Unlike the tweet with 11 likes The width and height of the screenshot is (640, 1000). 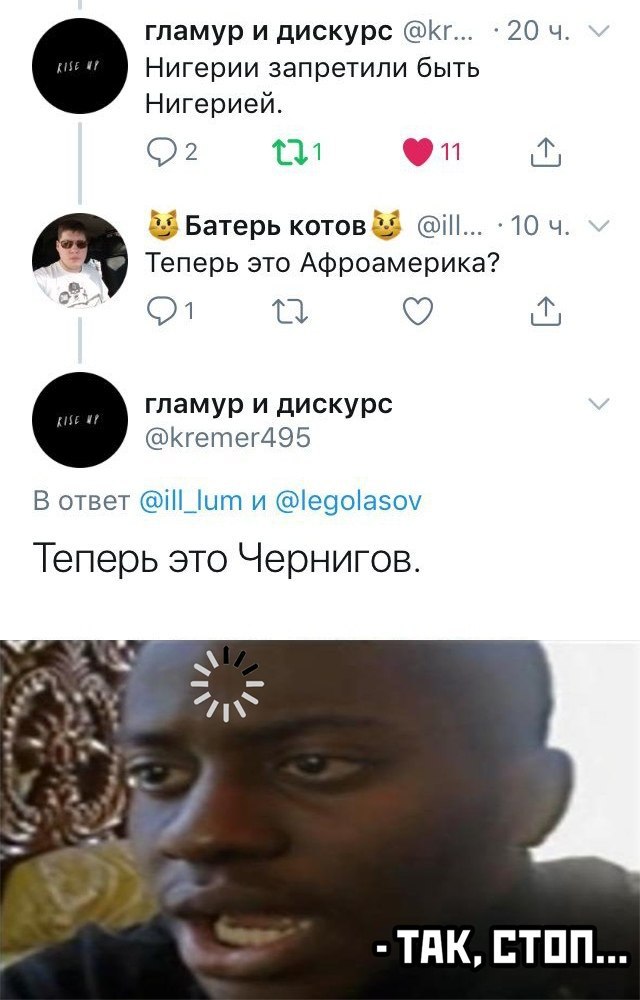click(x=419, y=152)
